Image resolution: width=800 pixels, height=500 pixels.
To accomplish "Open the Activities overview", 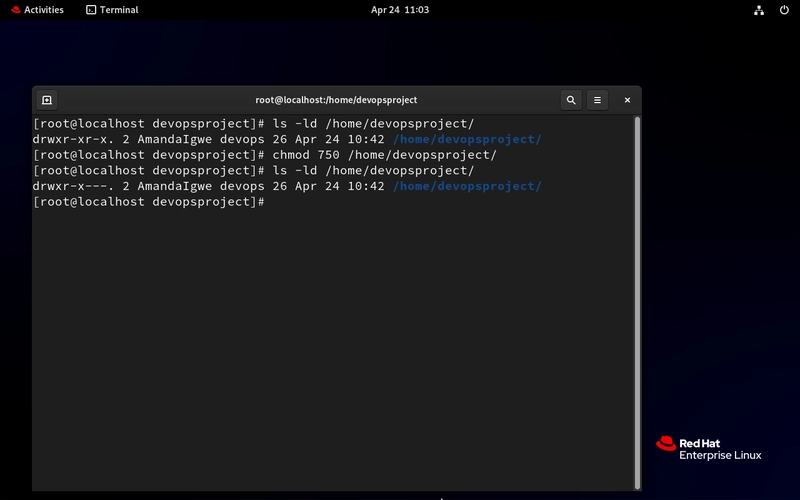I will point(37,10).
